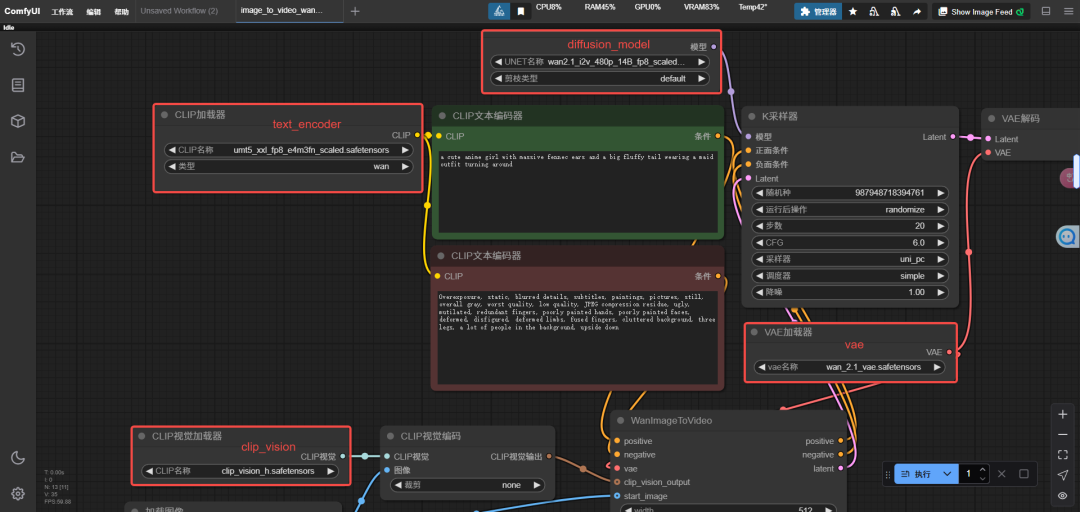The height and width of the screenshot is (512, 1080).
Task: Open the 类型 wan selector
Action: [x=289, y=166]
